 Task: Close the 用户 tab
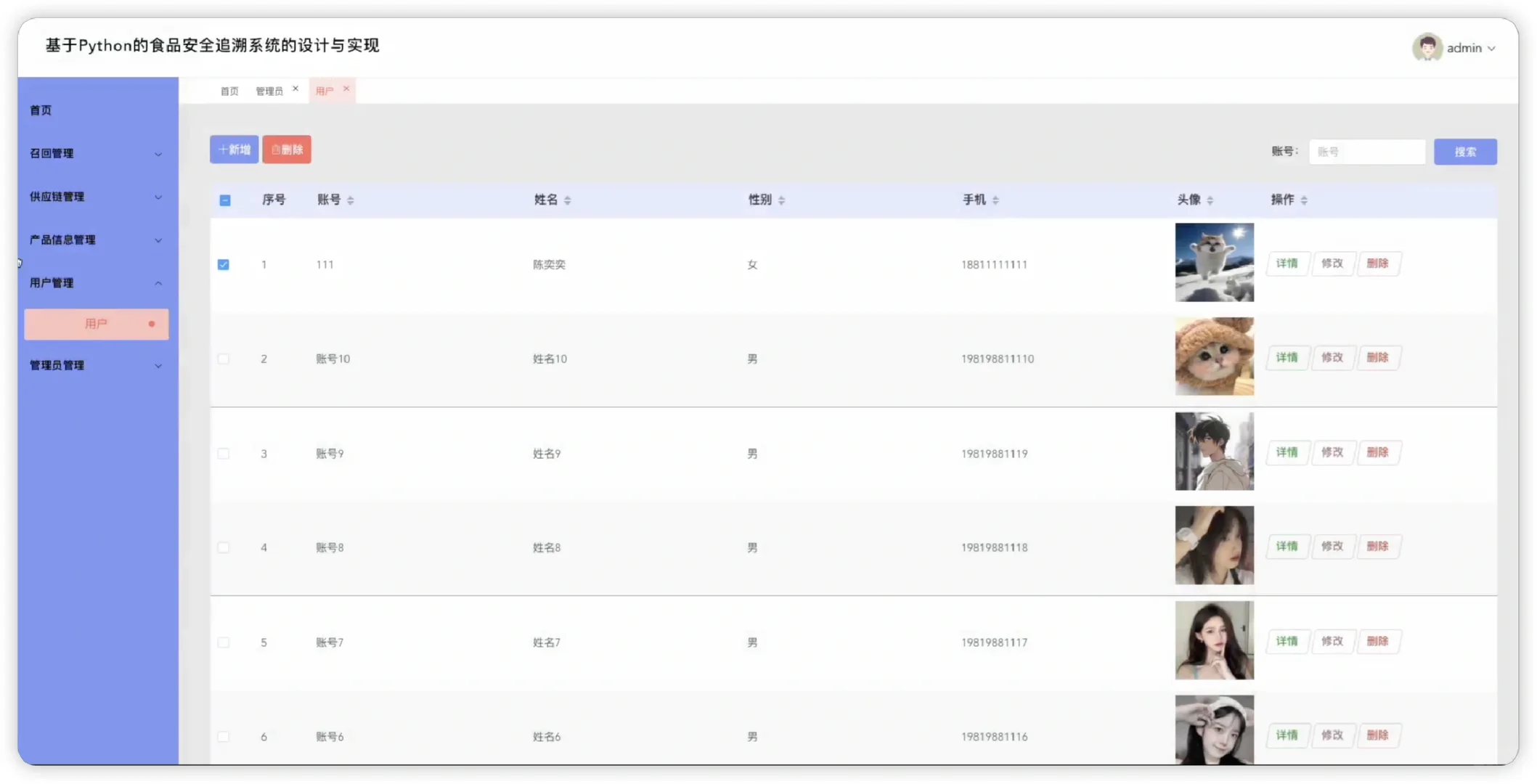tap(346, 89)
